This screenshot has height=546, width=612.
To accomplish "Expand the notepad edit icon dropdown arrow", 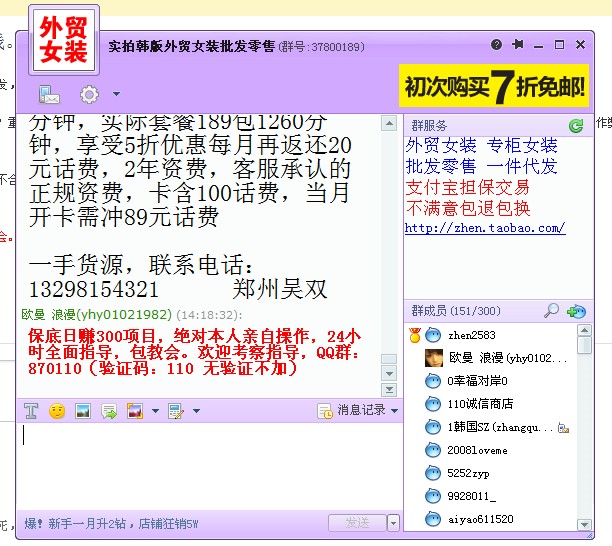I will point(196,411).
